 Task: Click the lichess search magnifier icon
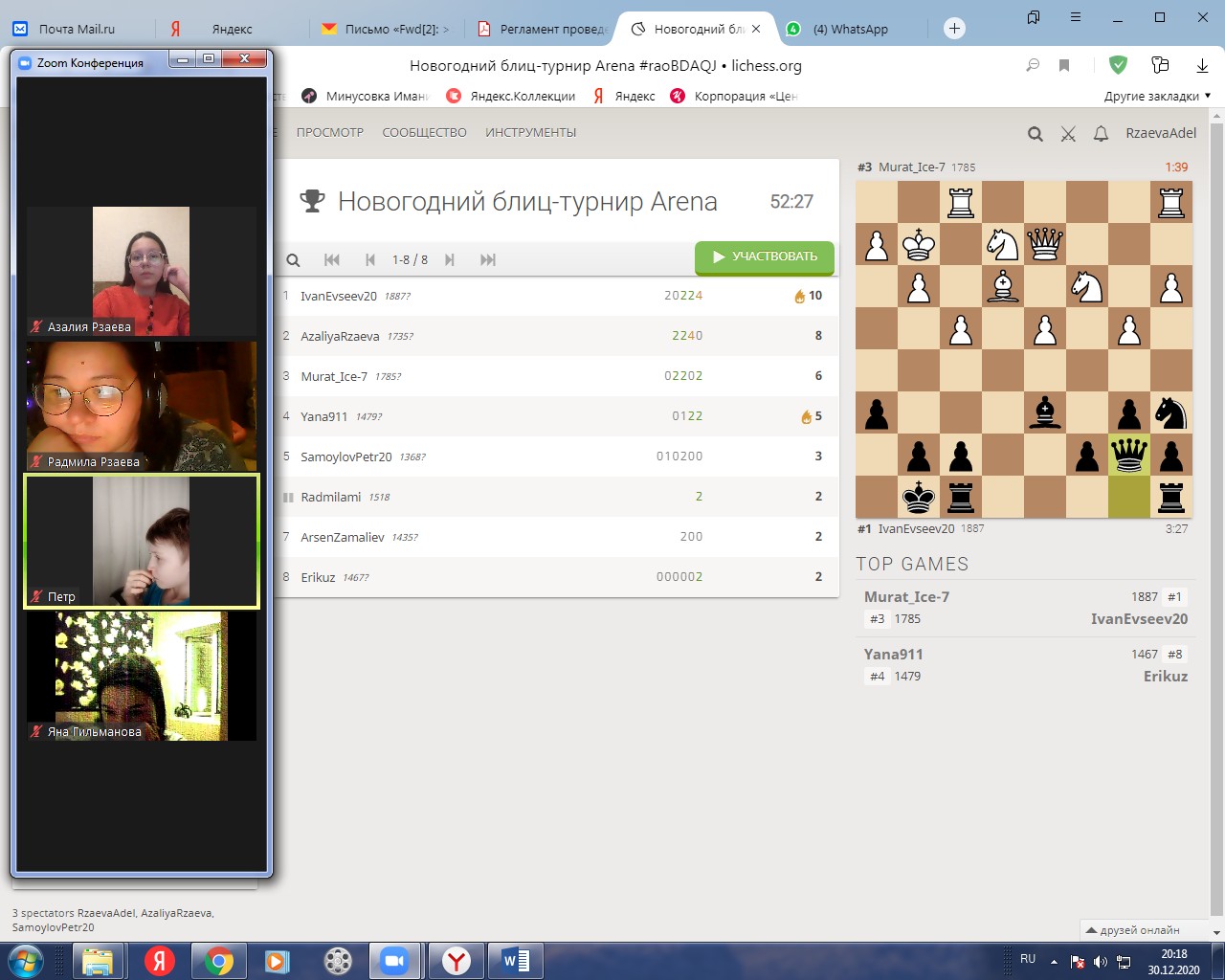1035,134
